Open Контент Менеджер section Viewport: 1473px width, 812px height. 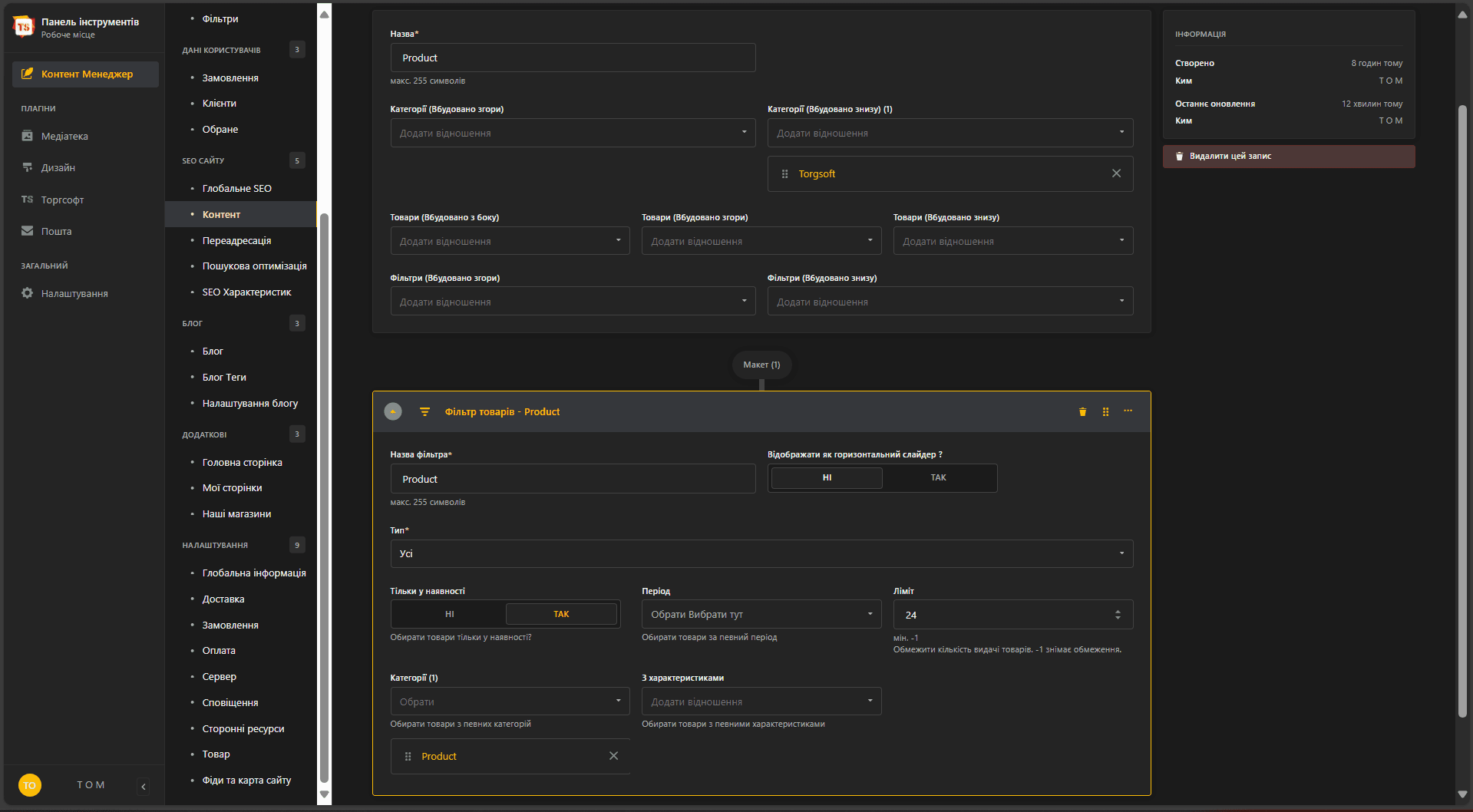coord(85,74)
